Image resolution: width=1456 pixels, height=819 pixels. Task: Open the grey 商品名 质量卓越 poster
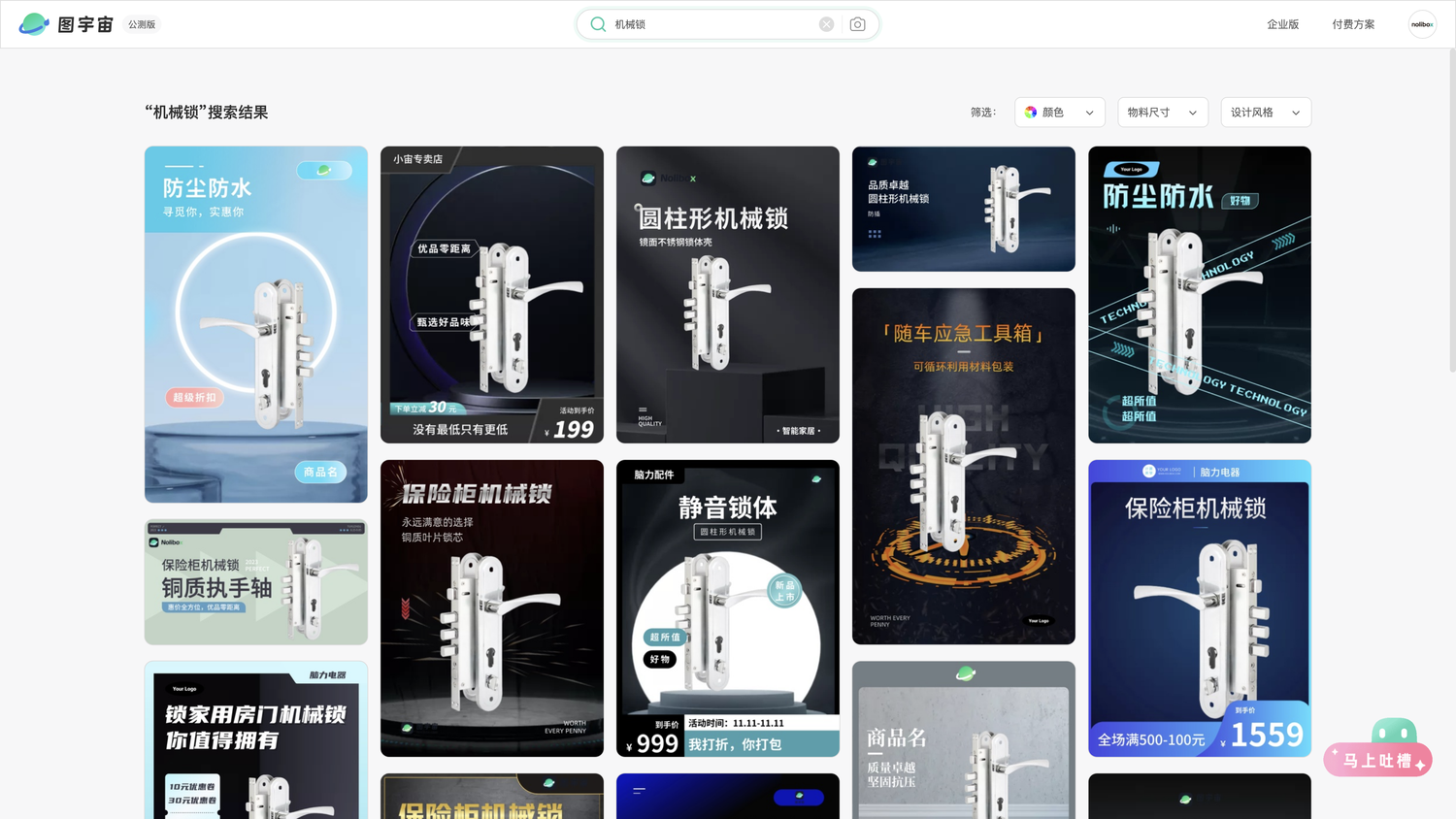click(964, 740)
